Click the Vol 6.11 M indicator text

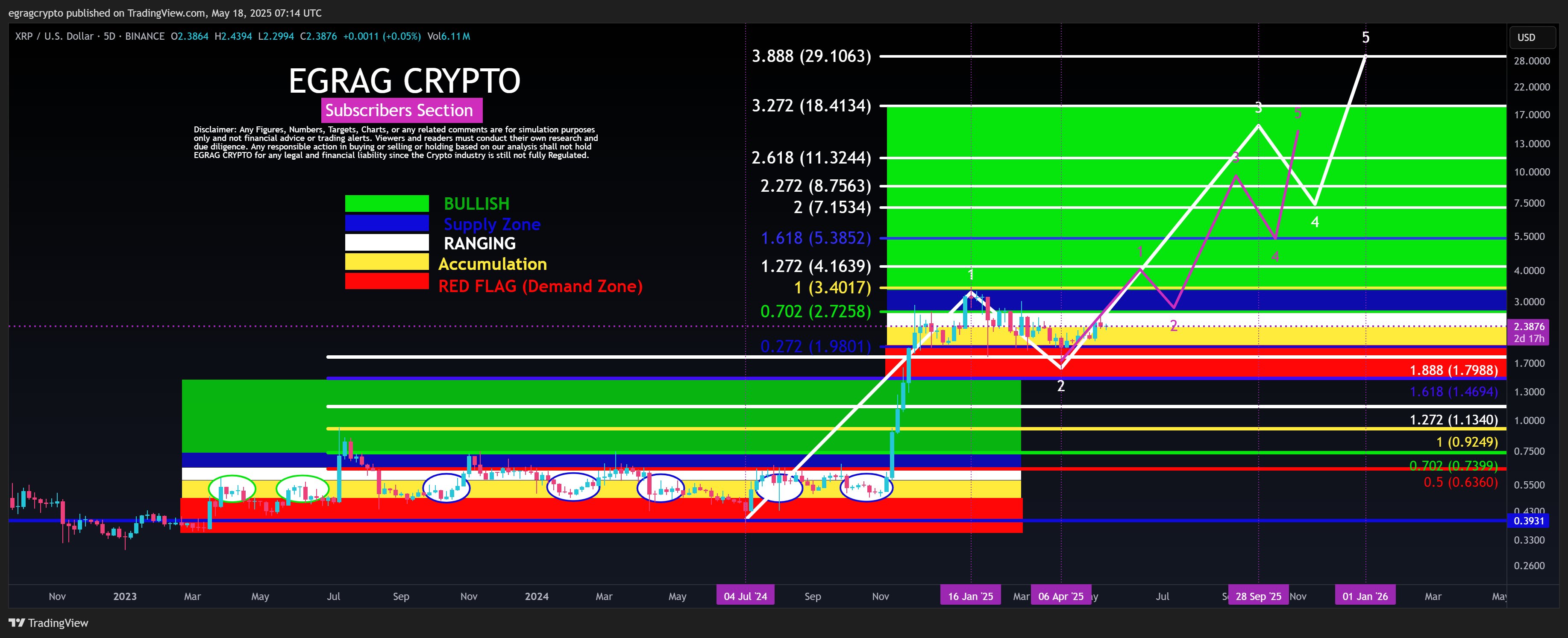coord(449,36)
